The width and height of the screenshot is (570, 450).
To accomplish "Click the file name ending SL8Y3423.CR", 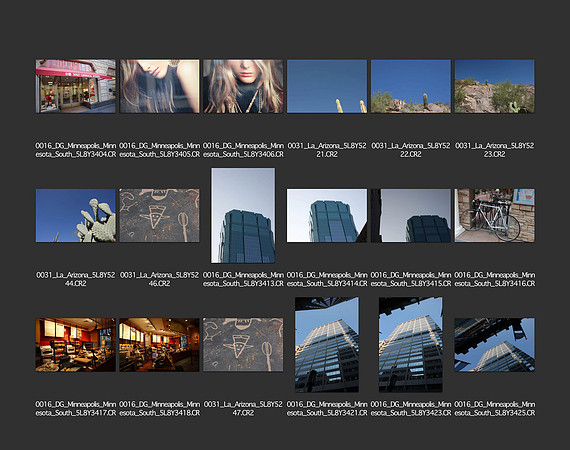I will (x=411, y=409).
